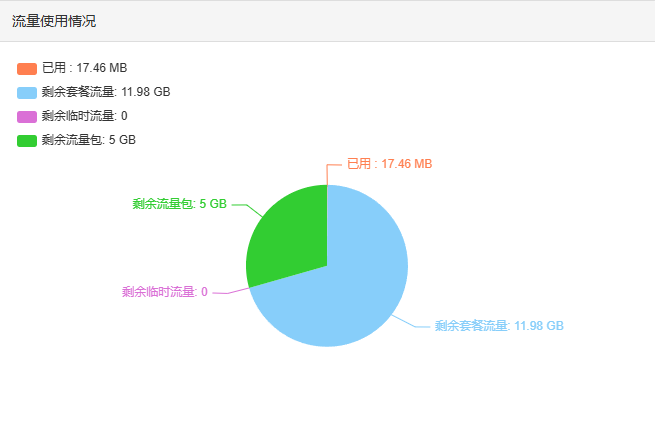Screen dimensions: 655x430
Task: Click the orange 已用: 17.46 MB chart label
Action: coord(389,164)
